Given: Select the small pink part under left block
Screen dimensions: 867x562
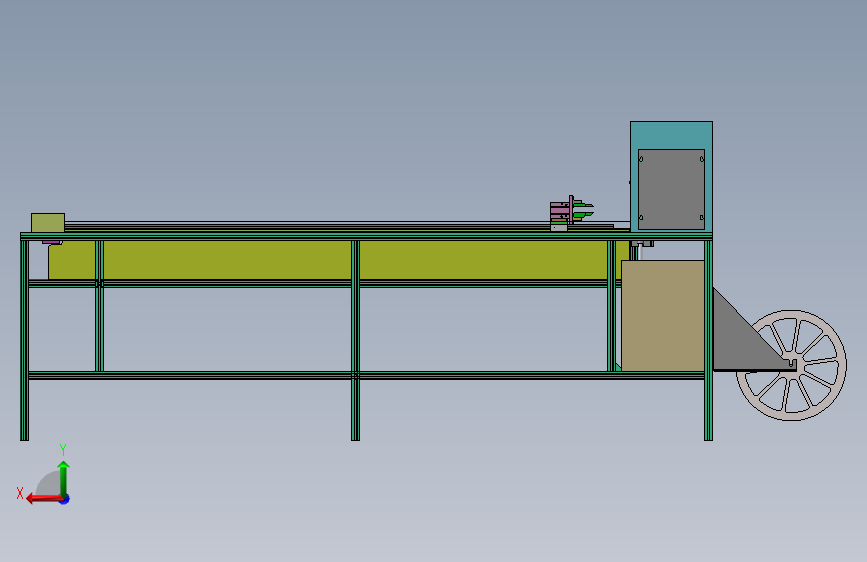Looking at the screenshot, I should tap(52, 242).
